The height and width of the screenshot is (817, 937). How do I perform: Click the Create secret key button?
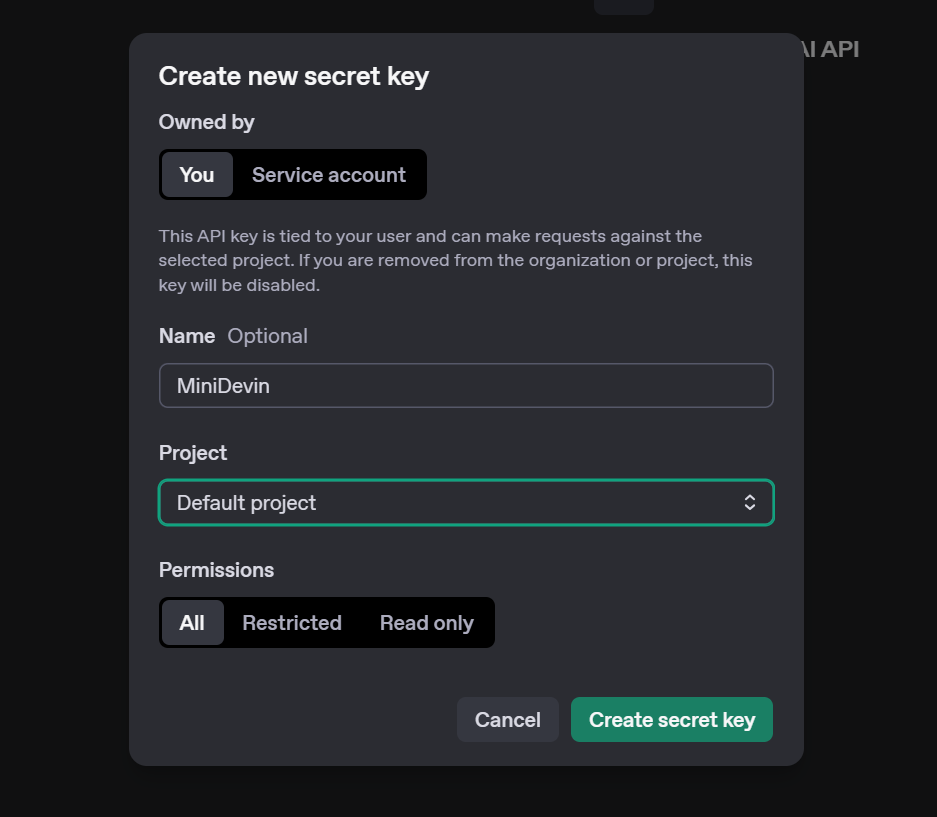pyautogui.click(x=671, y=720)
